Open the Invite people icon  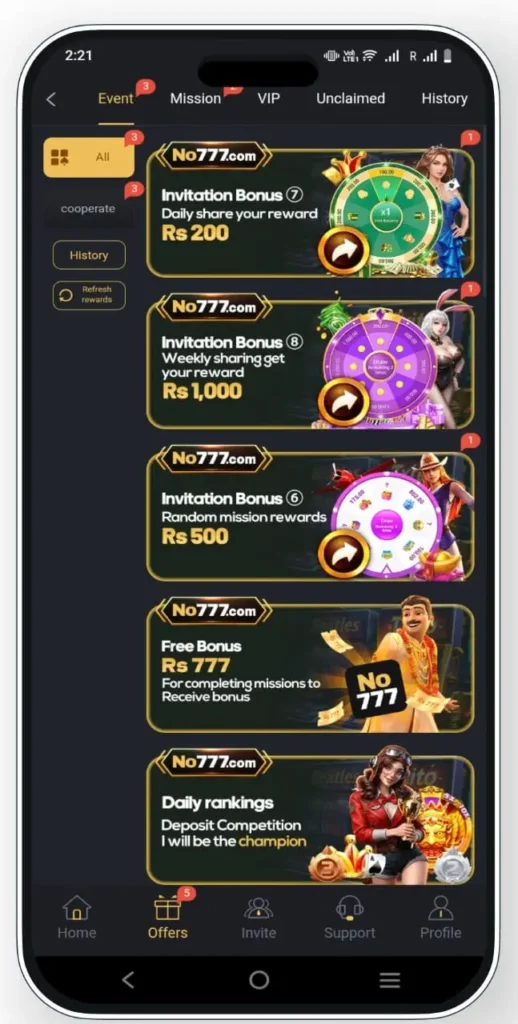tap(258, 908)
